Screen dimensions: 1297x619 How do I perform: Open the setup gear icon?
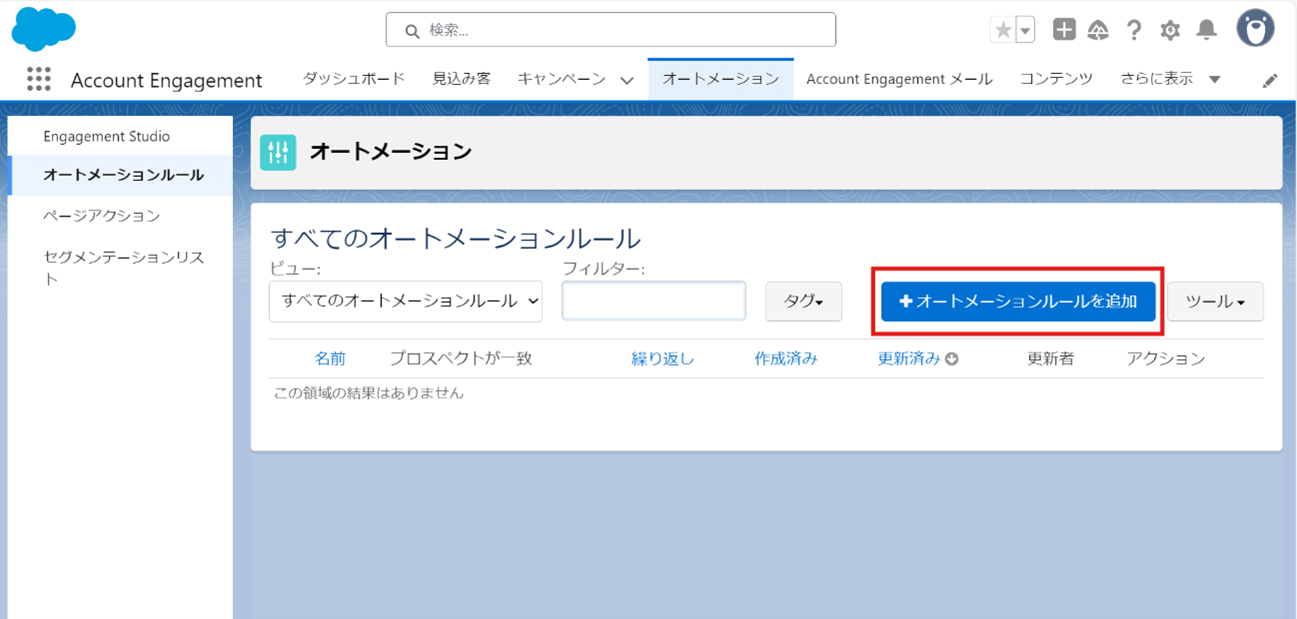click(1170, 30)
